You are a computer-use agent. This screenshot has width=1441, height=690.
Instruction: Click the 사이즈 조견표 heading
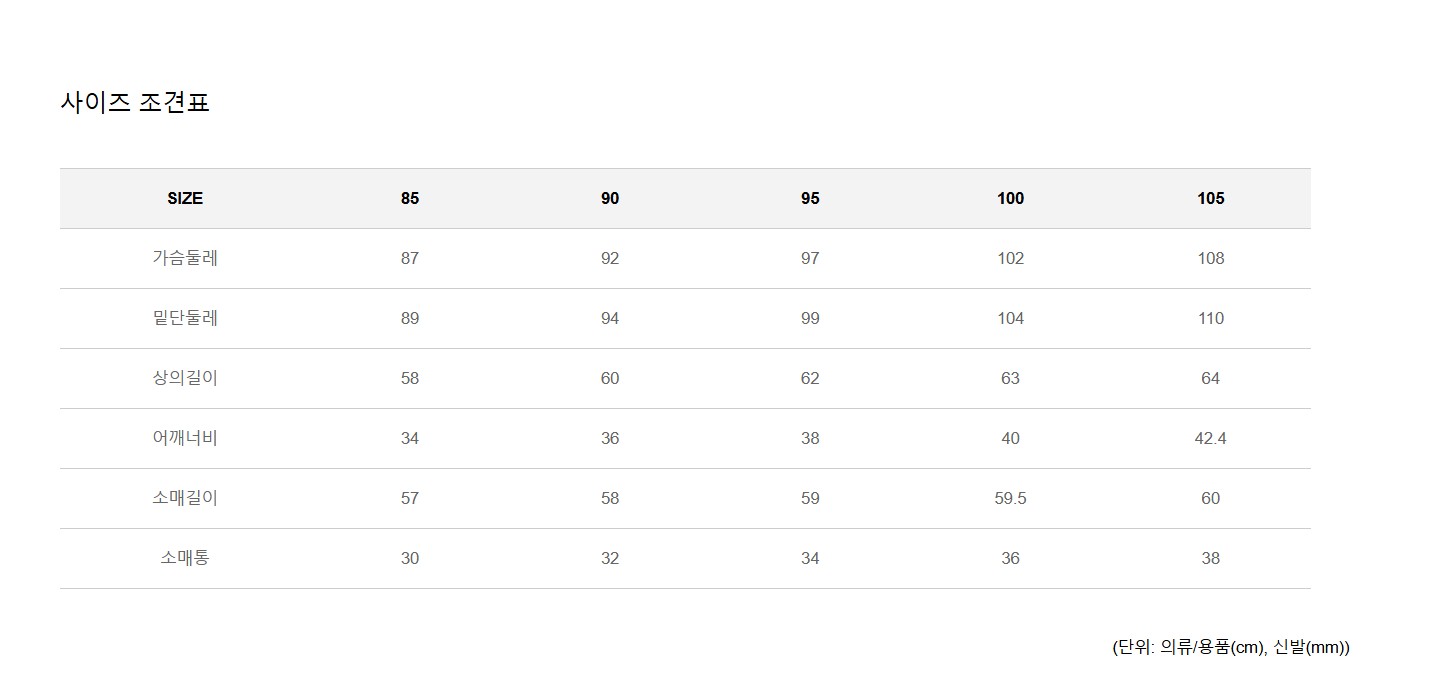[x=135, y=103]
